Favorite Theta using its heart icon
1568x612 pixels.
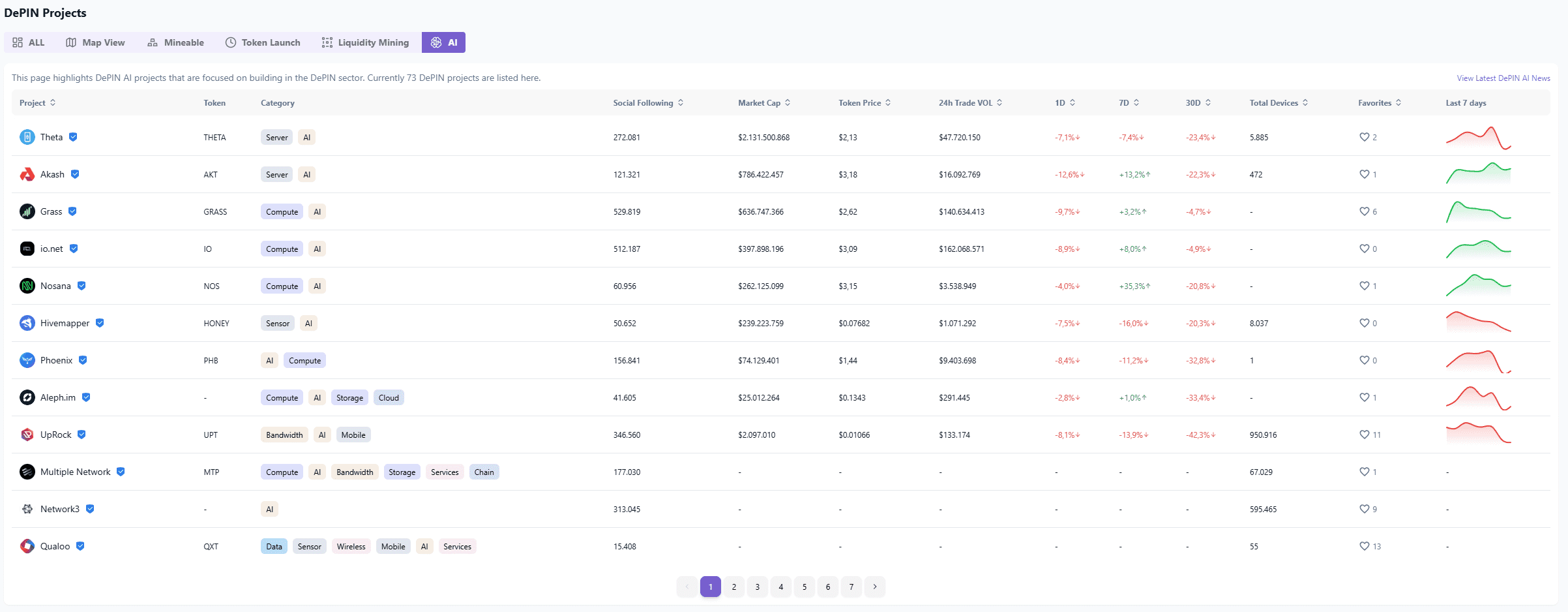point(1364,137)
